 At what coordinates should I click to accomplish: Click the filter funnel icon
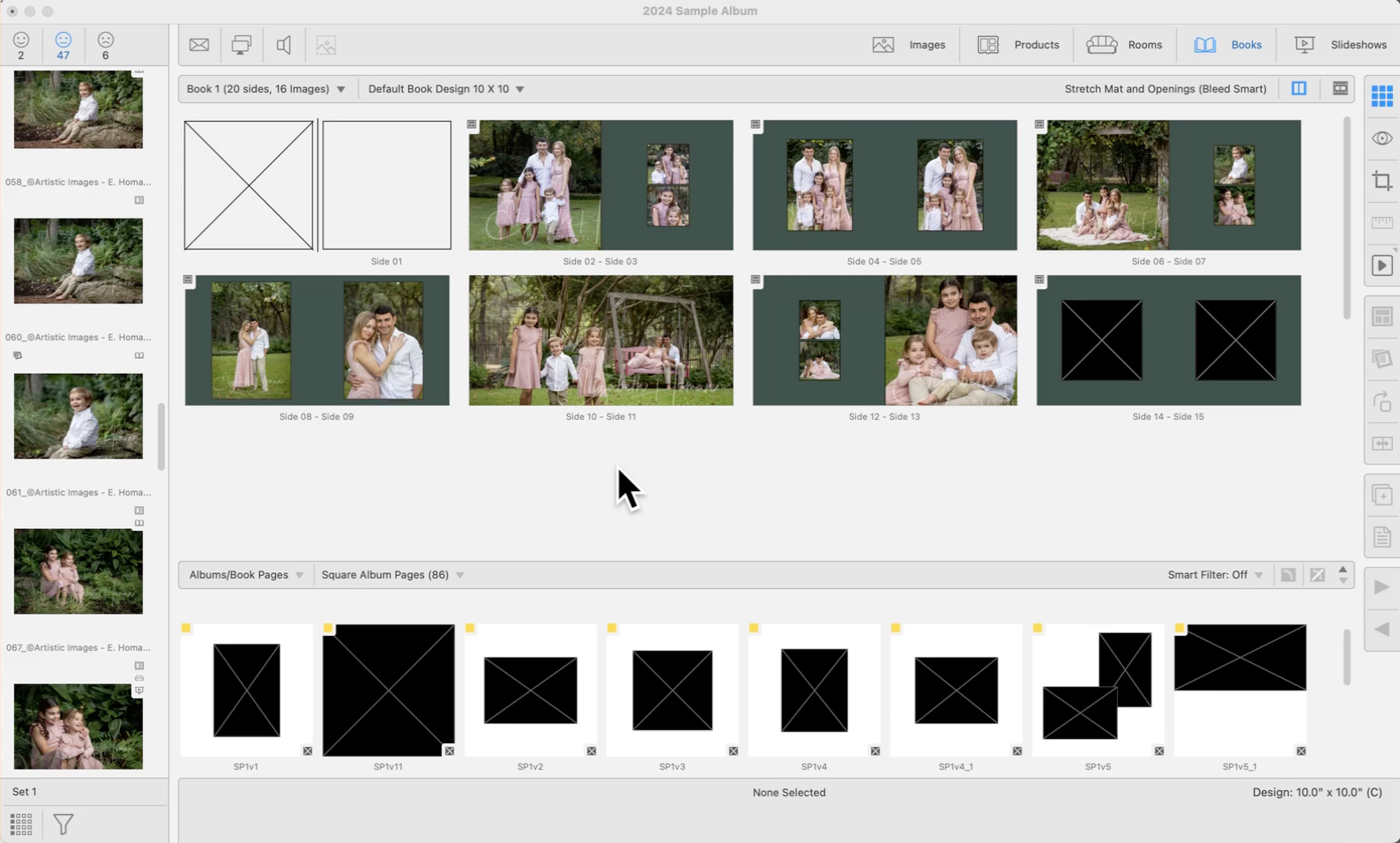tap(63, 824)
